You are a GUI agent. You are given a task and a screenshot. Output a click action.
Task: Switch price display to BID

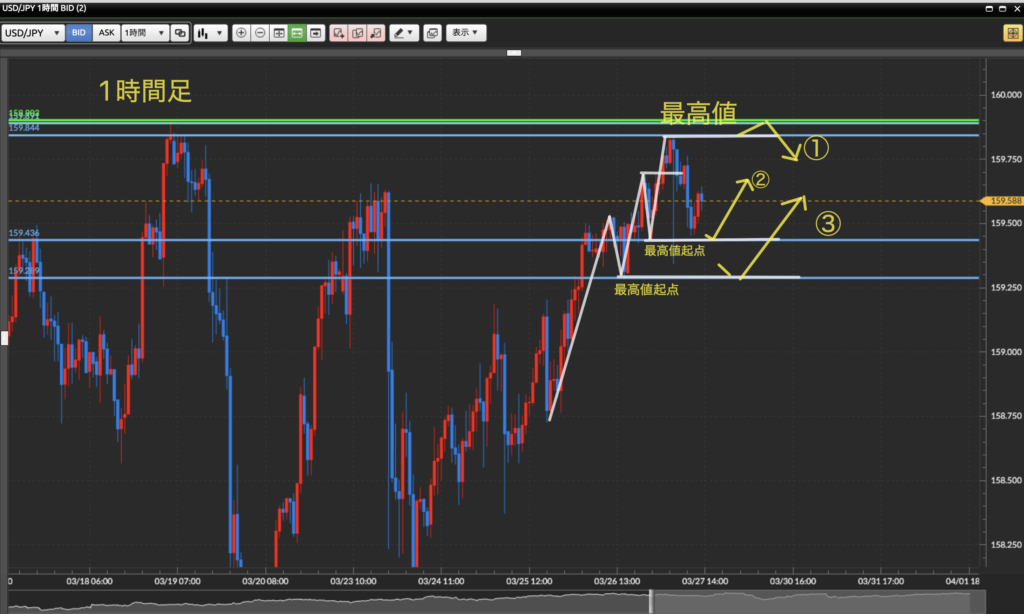(79, 33)
